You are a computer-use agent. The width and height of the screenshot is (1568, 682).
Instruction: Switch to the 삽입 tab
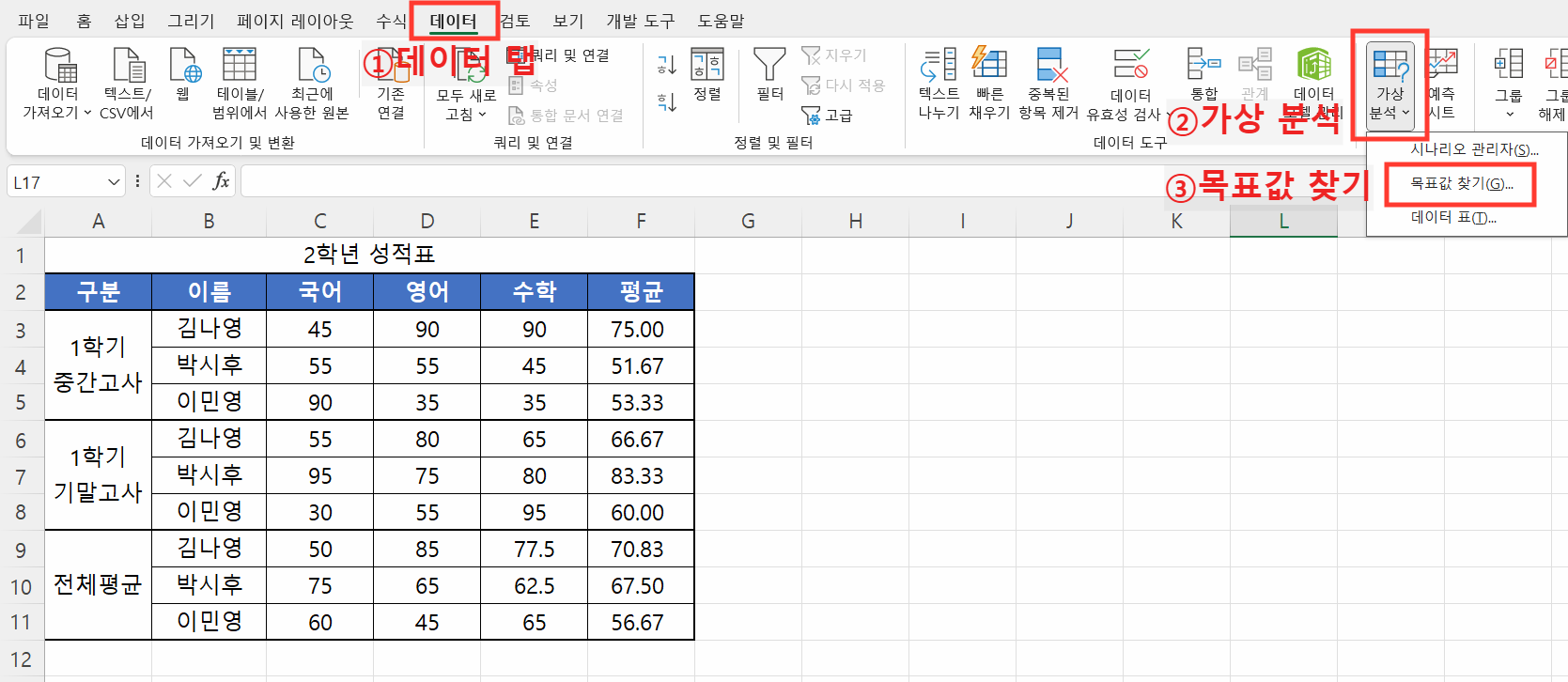(130, 21)
